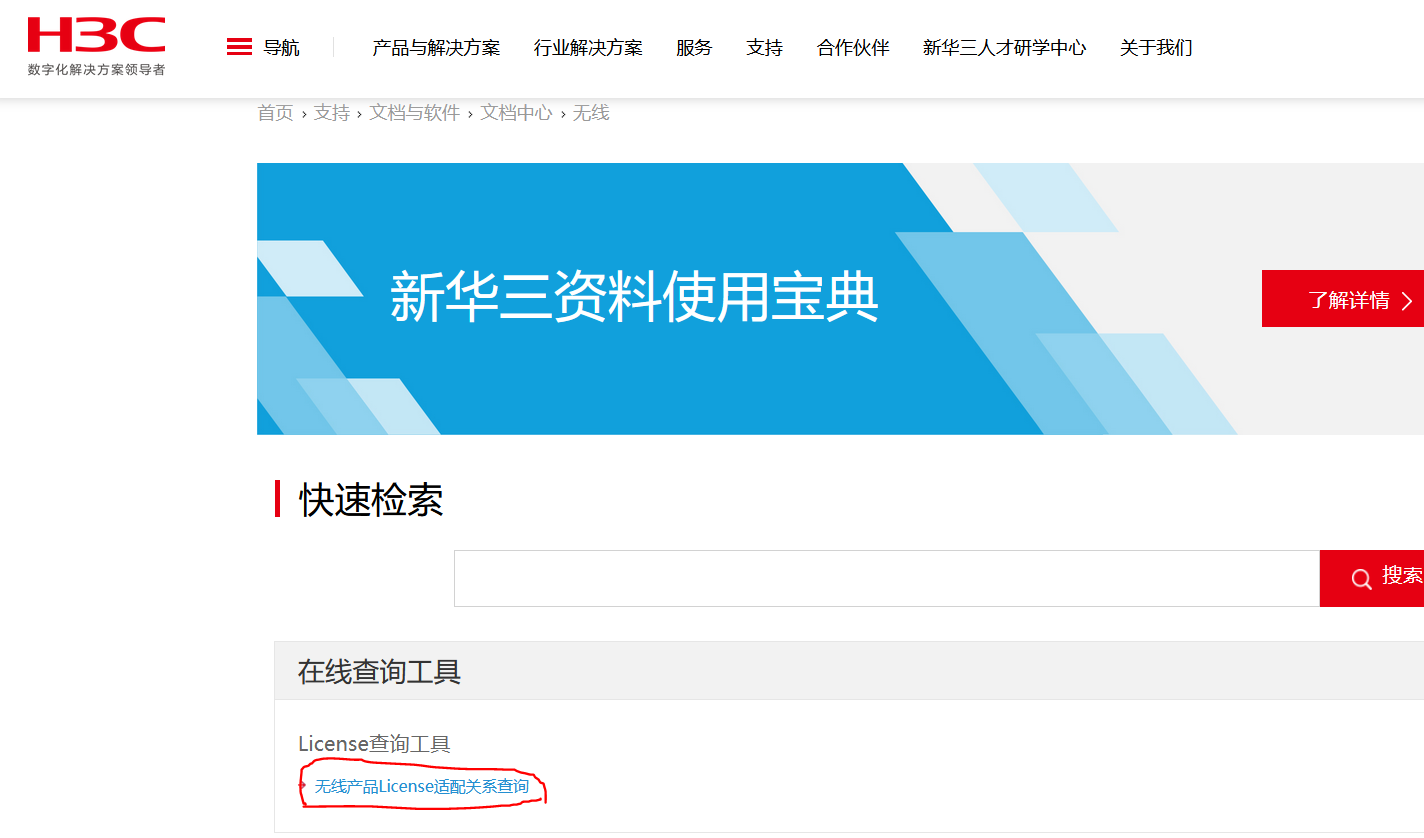Open the 新华三人才研学中心 menu

(x=1004, y=47)
